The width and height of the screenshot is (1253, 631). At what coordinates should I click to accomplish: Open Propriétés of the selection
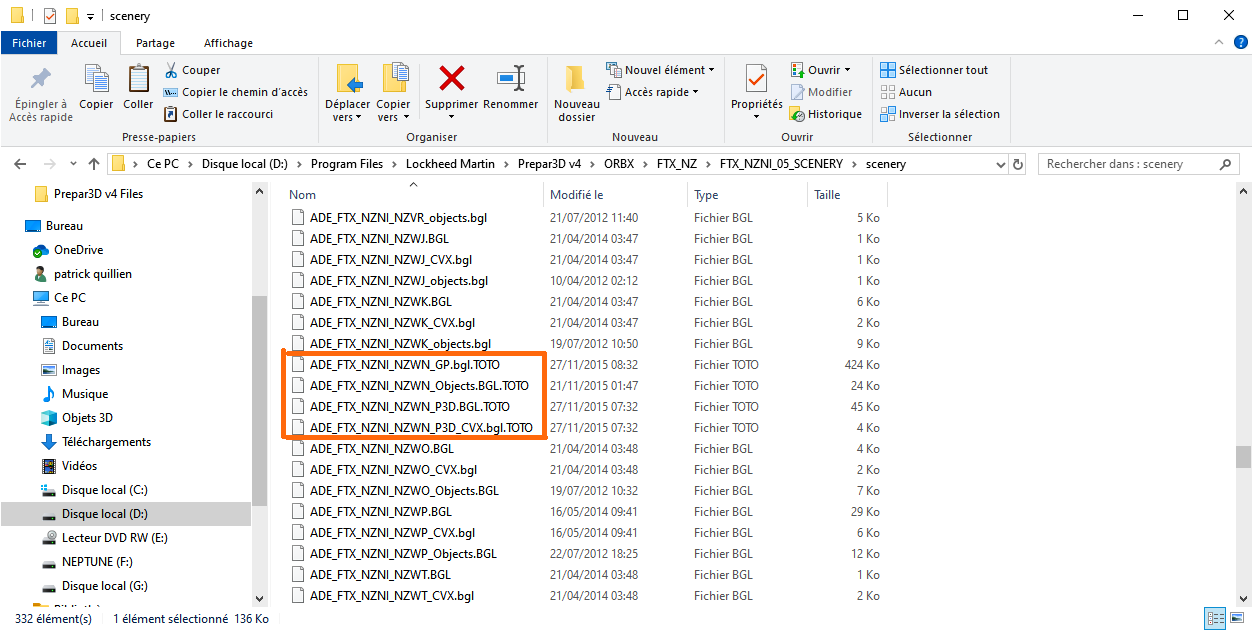coord(757,91)
